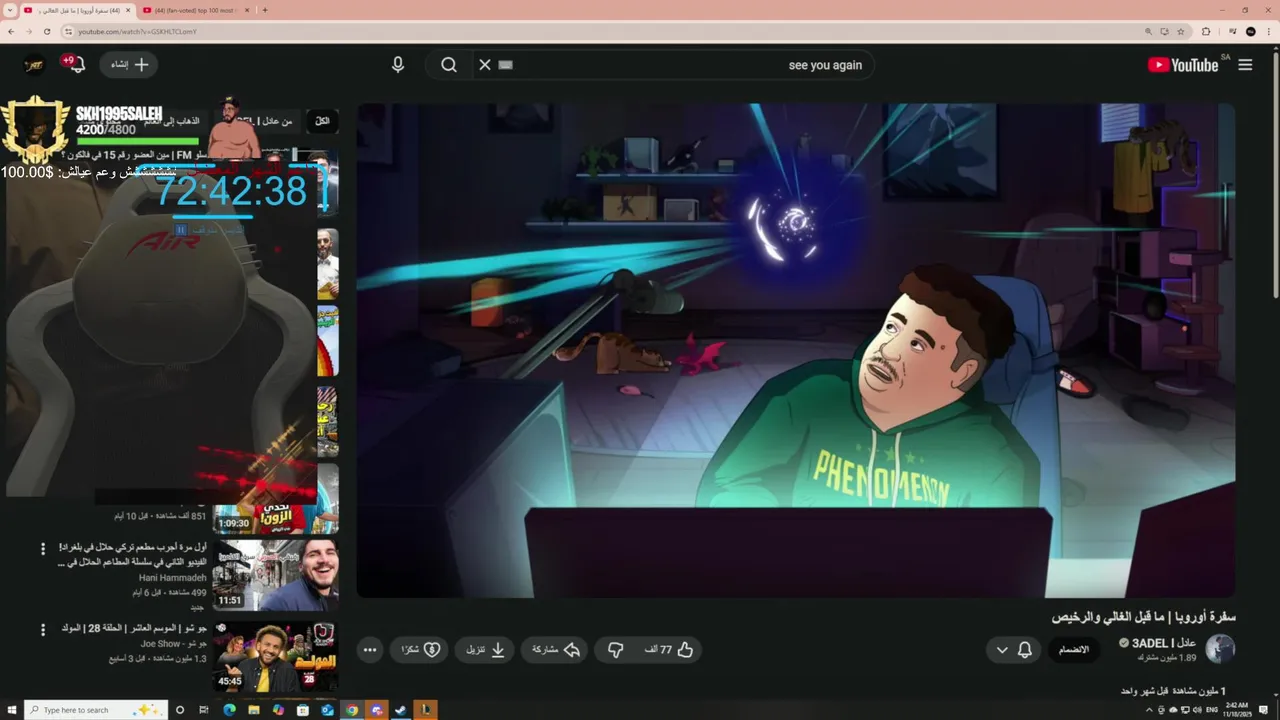Open Task View on the taskbar
The width and height of the screenshot is (1280, 720).
click(x=204, y=710)
